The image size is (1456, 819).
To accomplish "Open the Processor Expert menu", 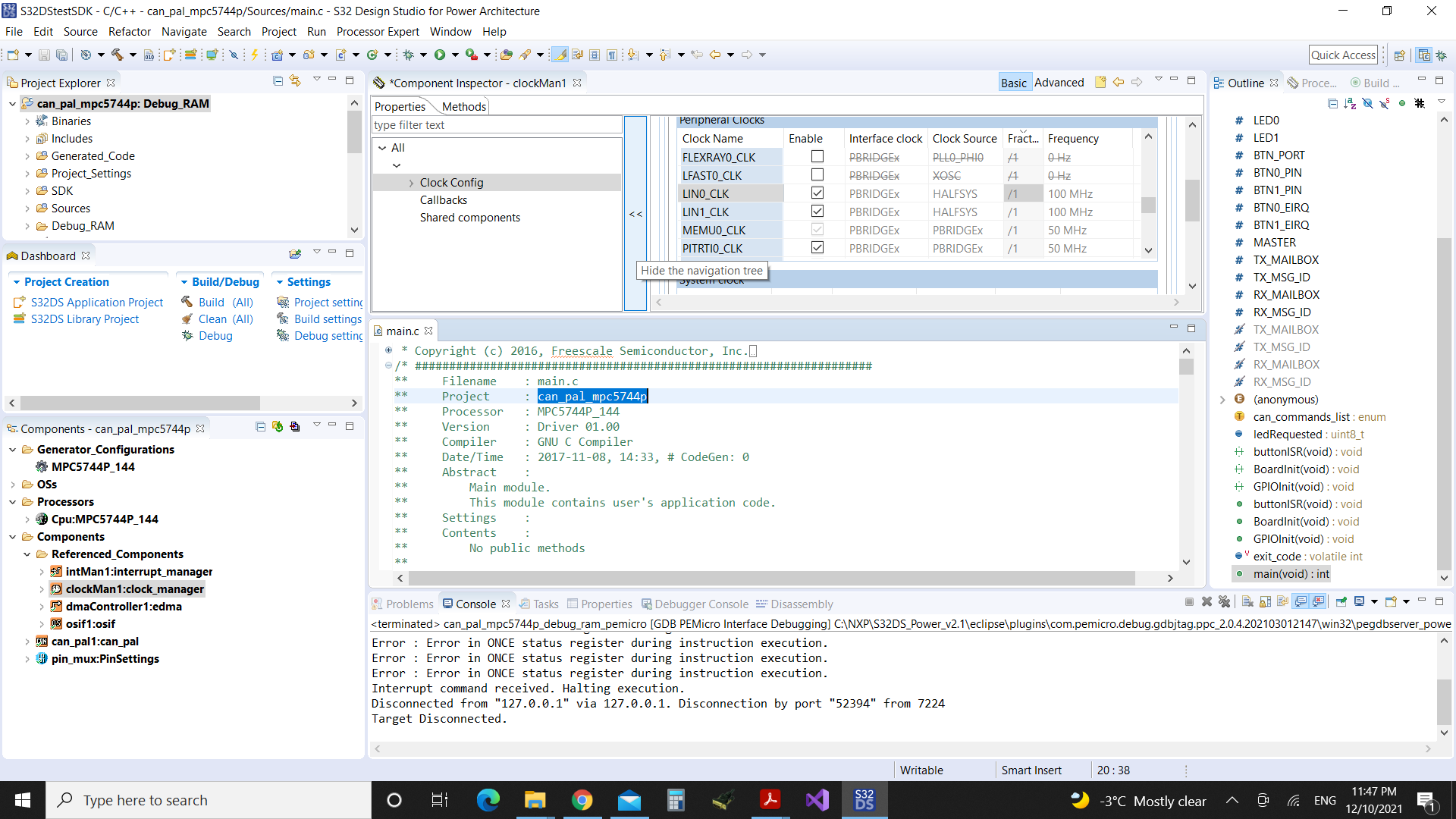I will 377,32.
